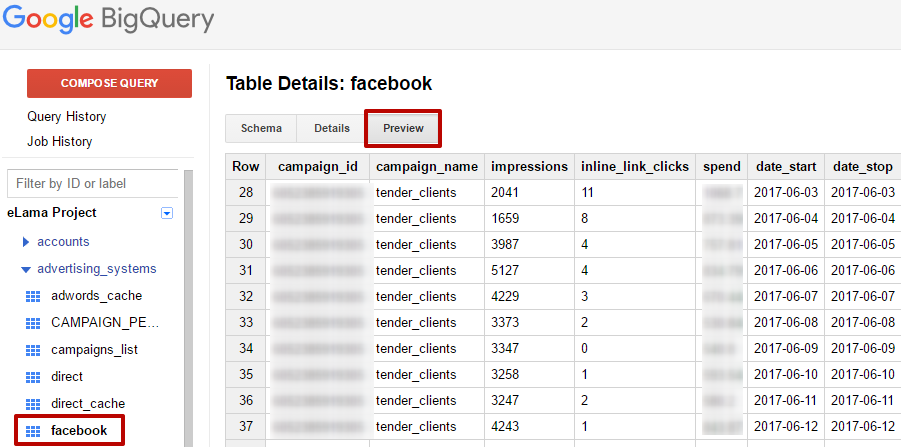Image resolution: width=901 pixels, height=447 pixels.
Task: Open Query History
Action: (x=67, y=117)
